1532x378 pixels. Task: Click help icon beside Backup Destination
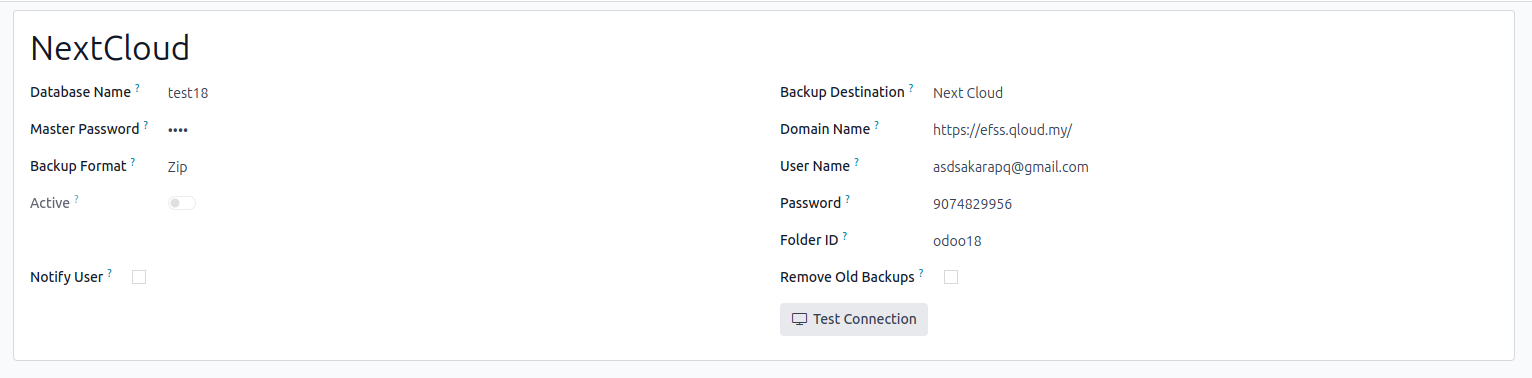(x=911, y=89)
